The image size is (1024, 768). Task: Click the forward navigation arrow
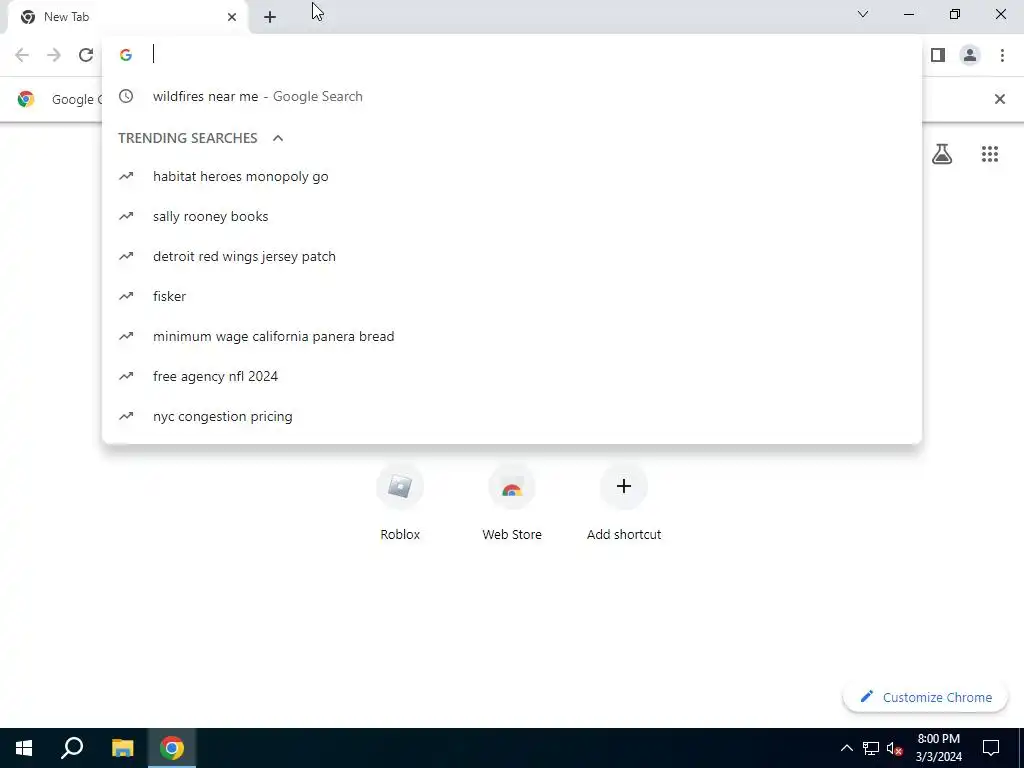[x=54, y=55]
